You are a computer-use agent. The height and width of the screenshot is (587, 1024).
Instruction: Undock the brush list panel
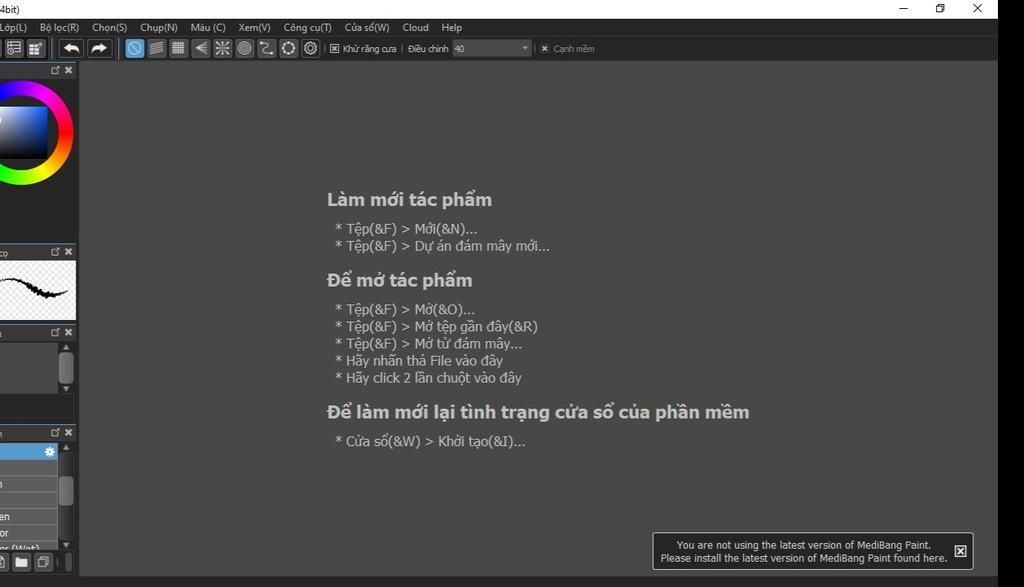[x=56, y=432]
